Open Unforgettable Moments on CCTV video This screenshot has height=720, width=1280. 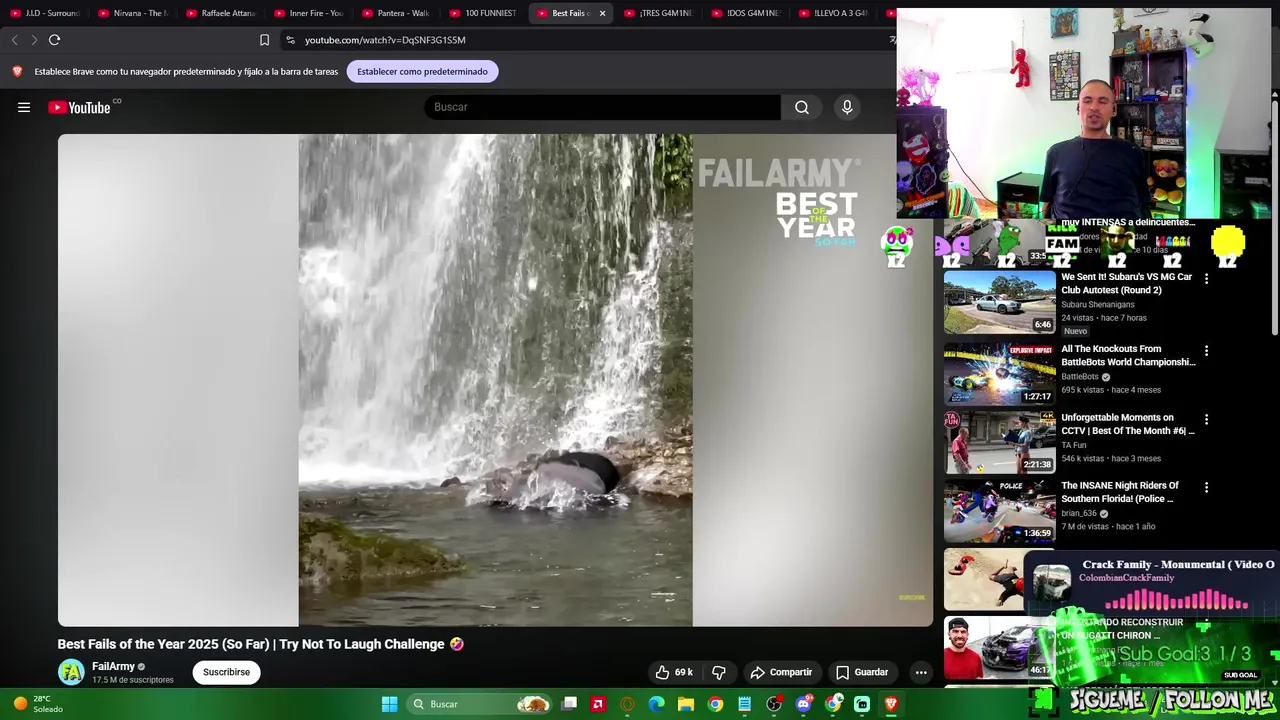[x=1128, y=424]
